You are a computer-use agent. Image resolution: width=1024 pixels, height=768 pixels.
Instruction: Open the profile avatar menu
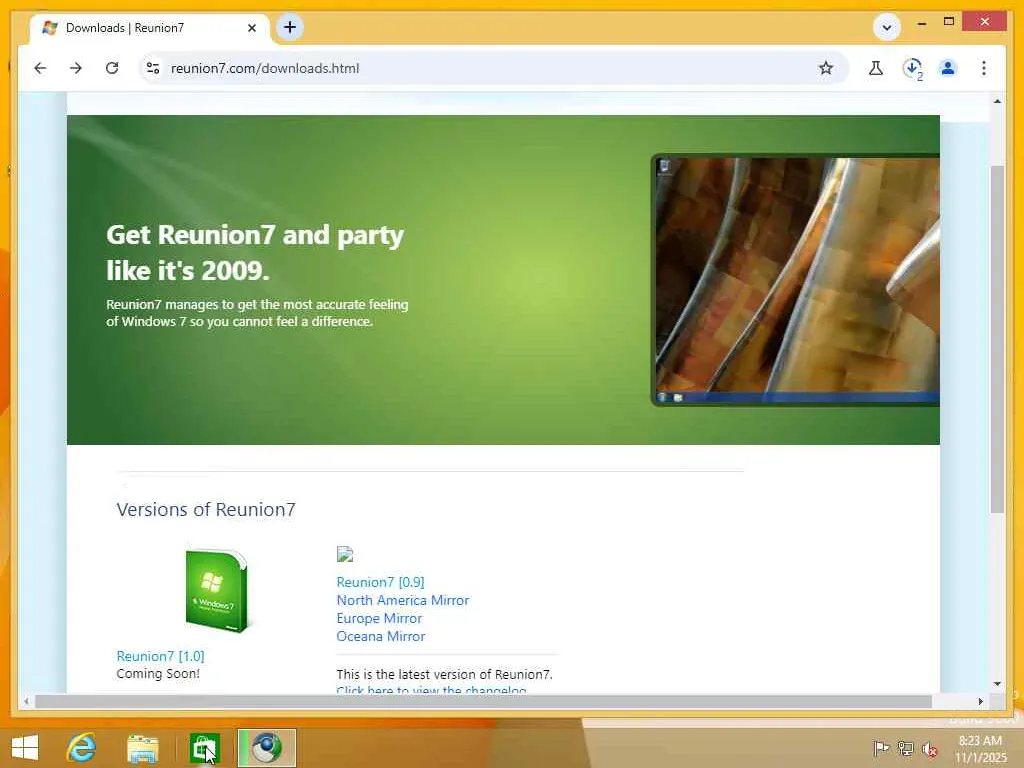[x=948, y=68]
